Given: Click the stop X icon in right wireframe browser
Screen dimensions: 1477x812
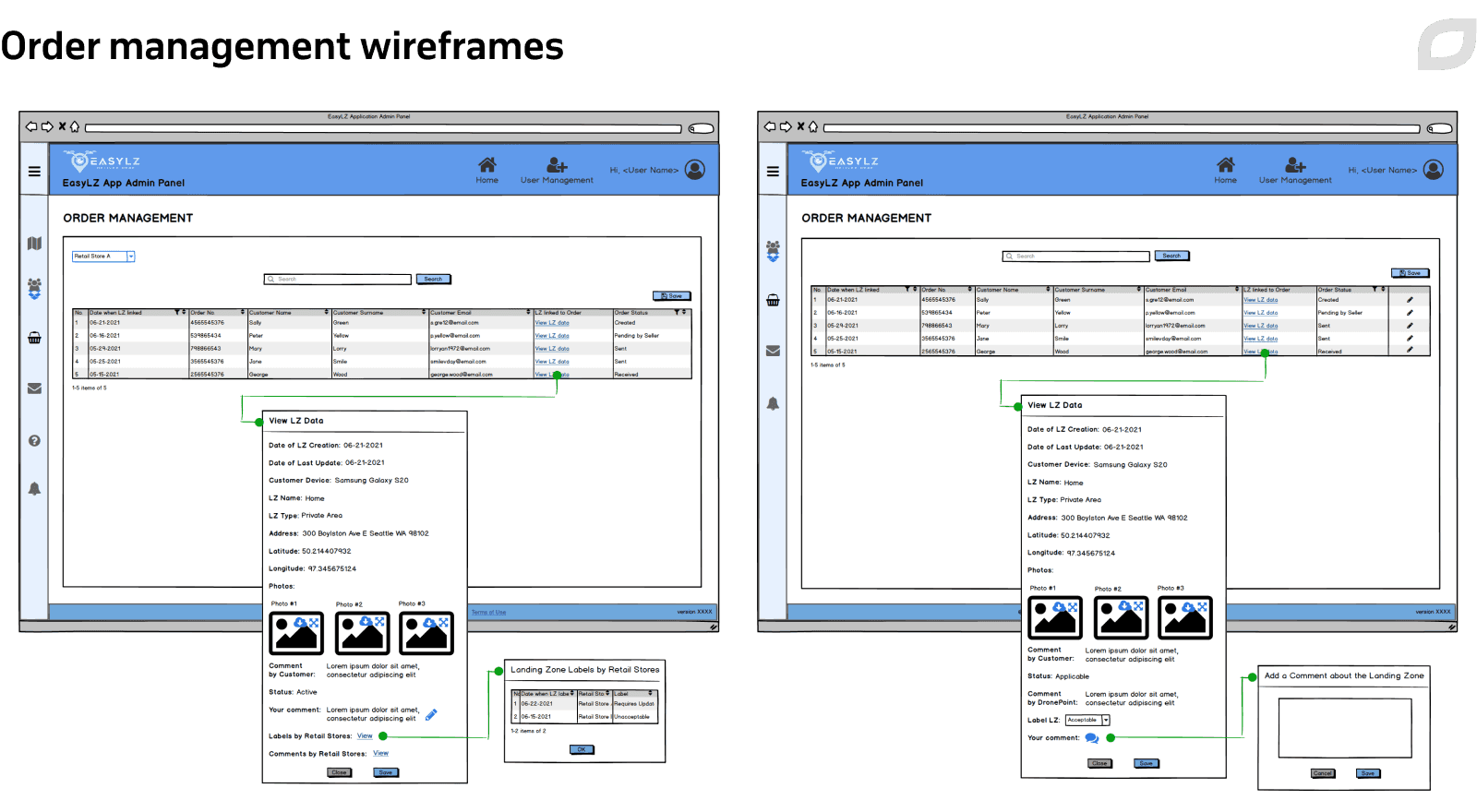Looking at the screenshot, I should pos(800,126).
